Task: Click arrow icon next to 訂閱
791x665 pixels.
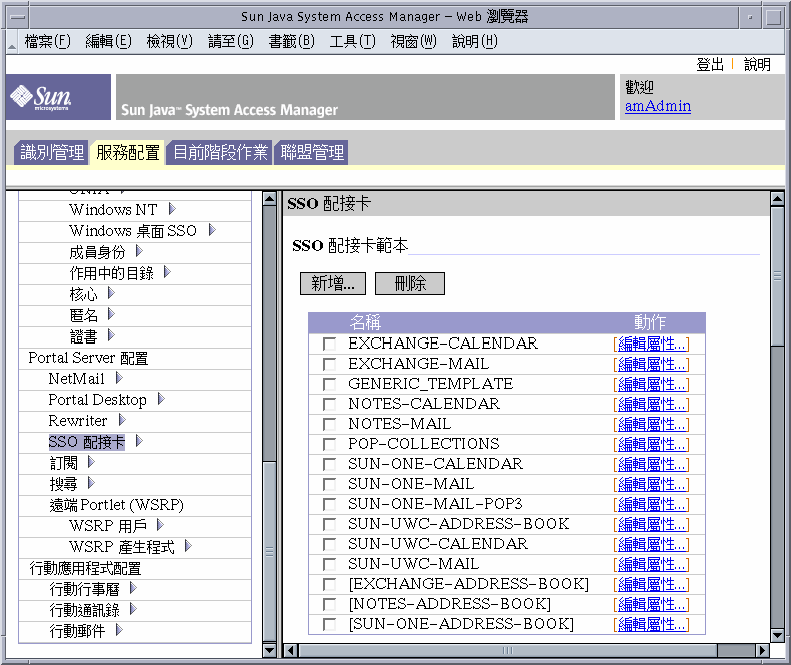Action: point(91,462)
